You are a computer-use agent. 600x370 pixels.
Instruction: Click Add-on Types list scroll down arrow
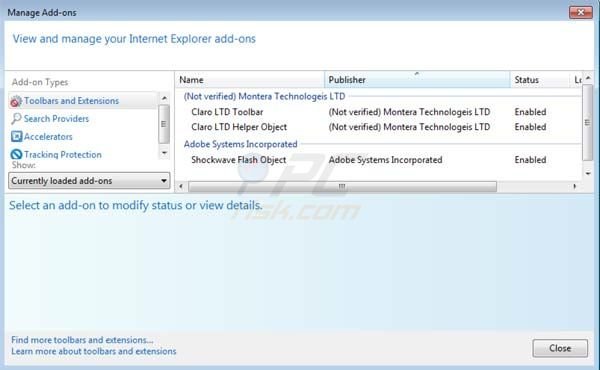coord(164,153)
